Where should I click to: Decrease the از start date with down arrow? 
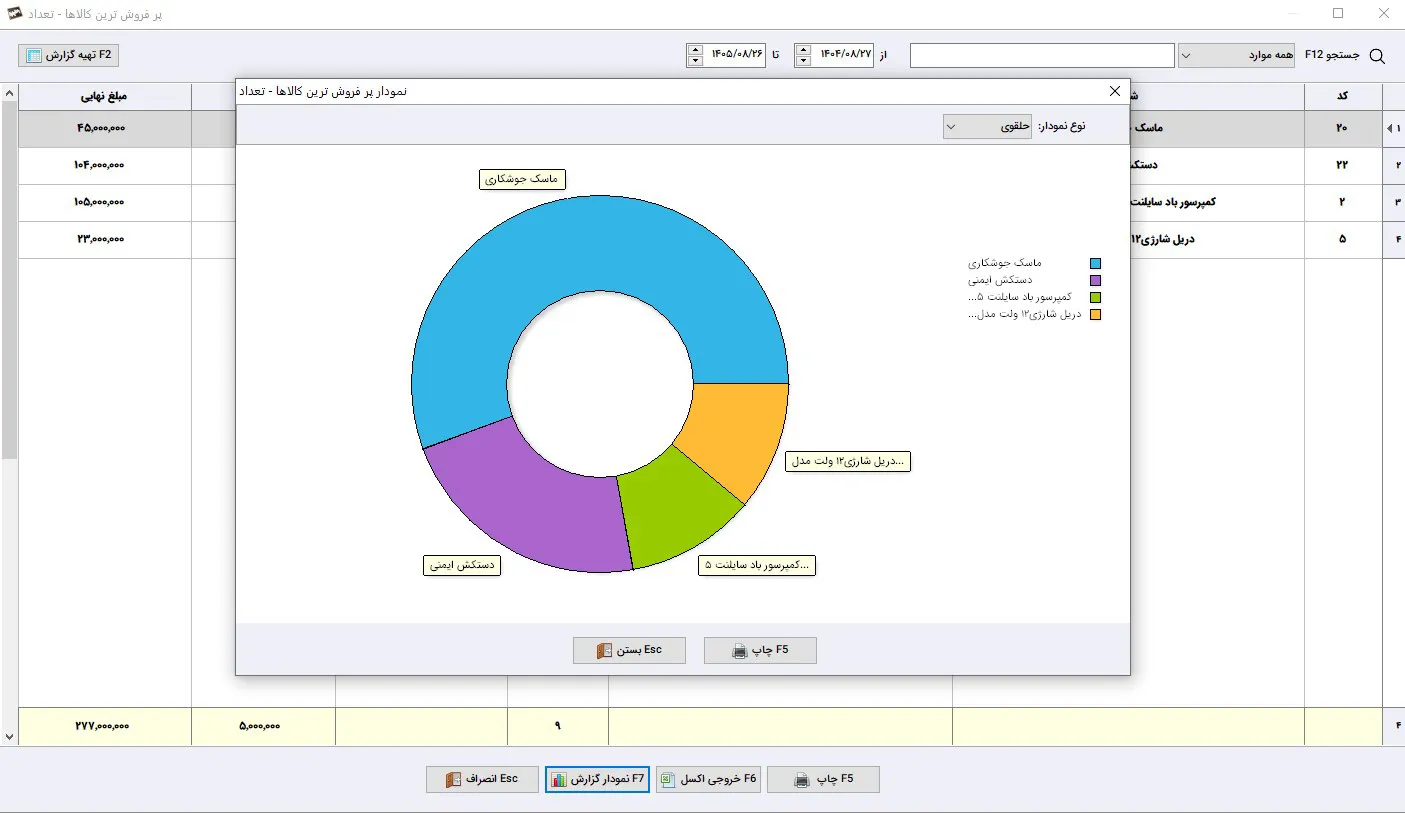click(x=804, y=61)
